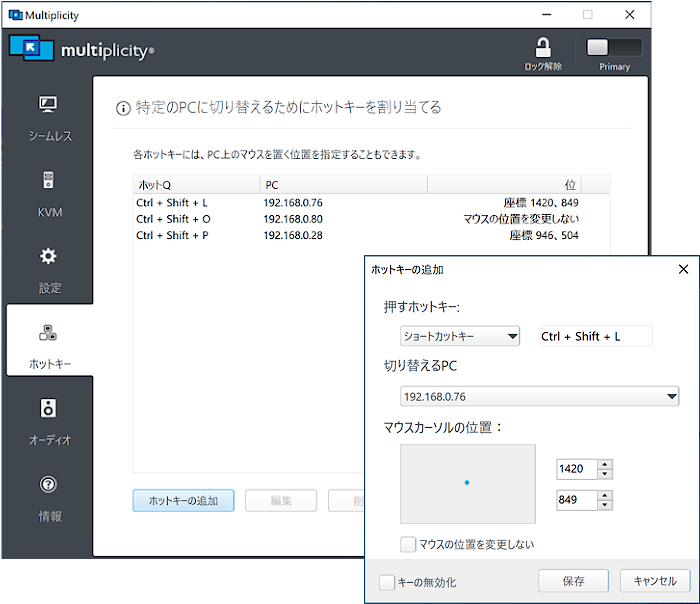Click the 座標 946, 504 cell

point(544,235)
